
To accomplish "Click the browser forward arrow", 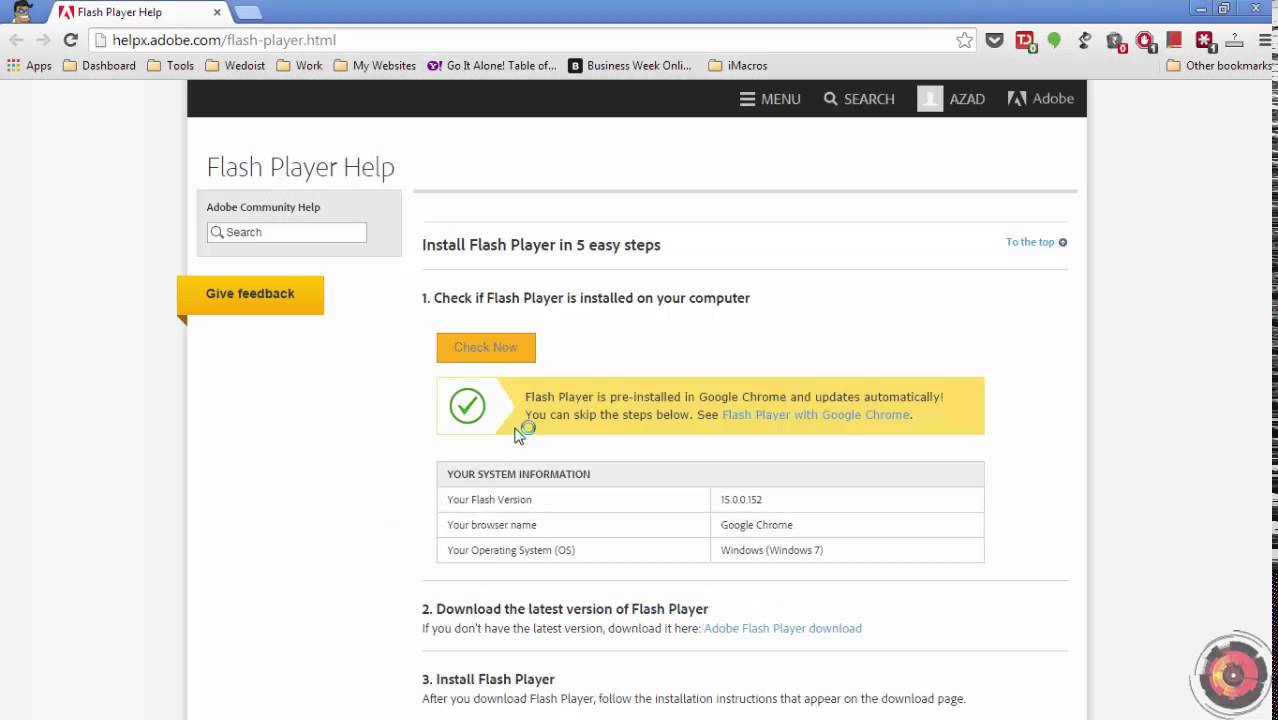I will [43, 40].
